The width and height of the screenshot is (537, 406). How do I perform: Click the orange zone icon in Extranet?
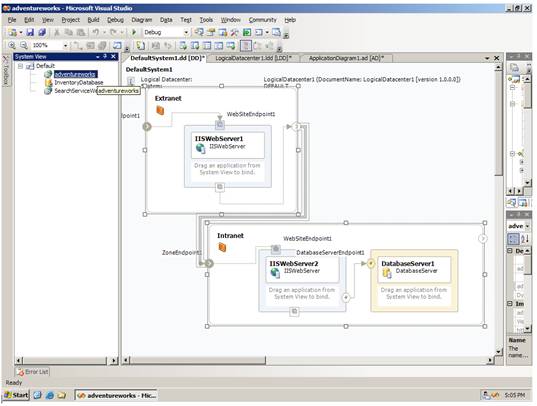pos(160,110)
